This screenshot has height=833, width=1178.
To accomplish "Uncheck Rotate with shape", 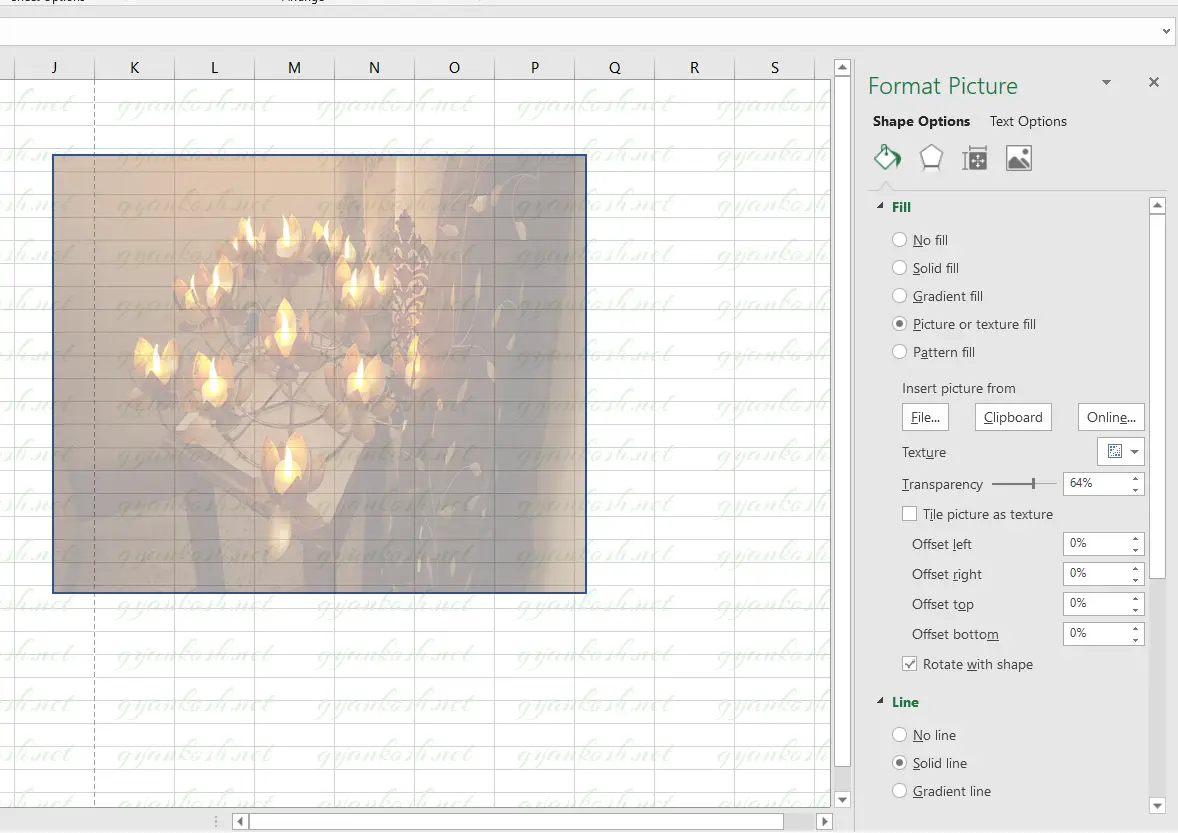I will 910,664.
